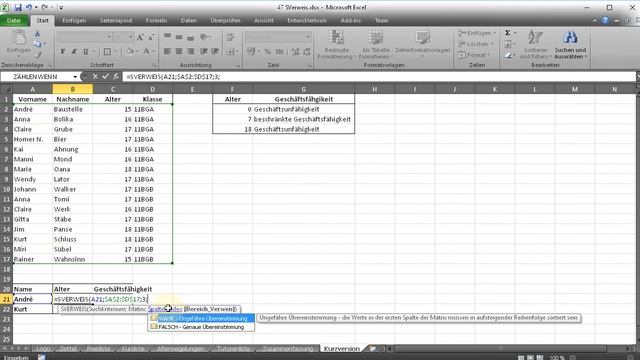Switch to the Daten ribbon tab

pos(189,20)
